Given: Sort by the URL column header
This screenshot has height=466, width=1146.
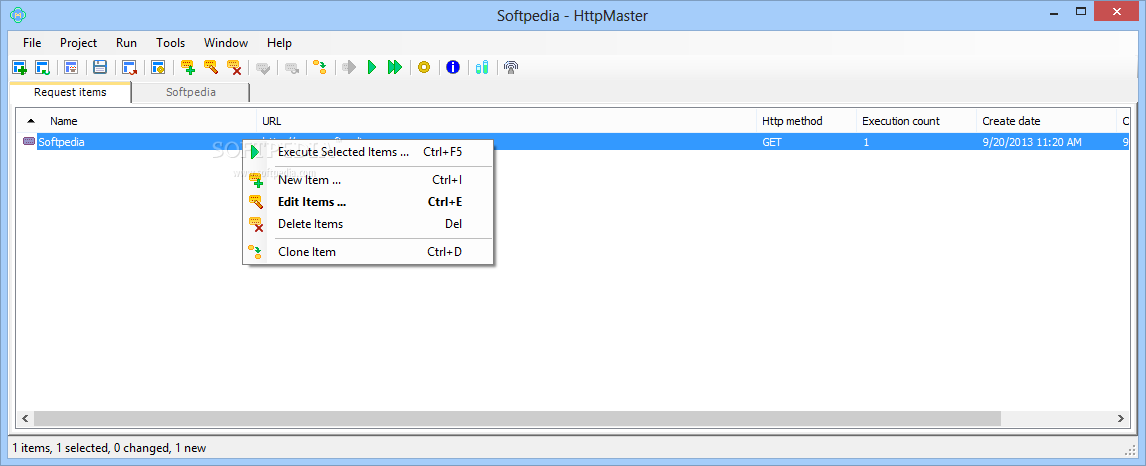Looking at the screenshot, I should (272, 121).
